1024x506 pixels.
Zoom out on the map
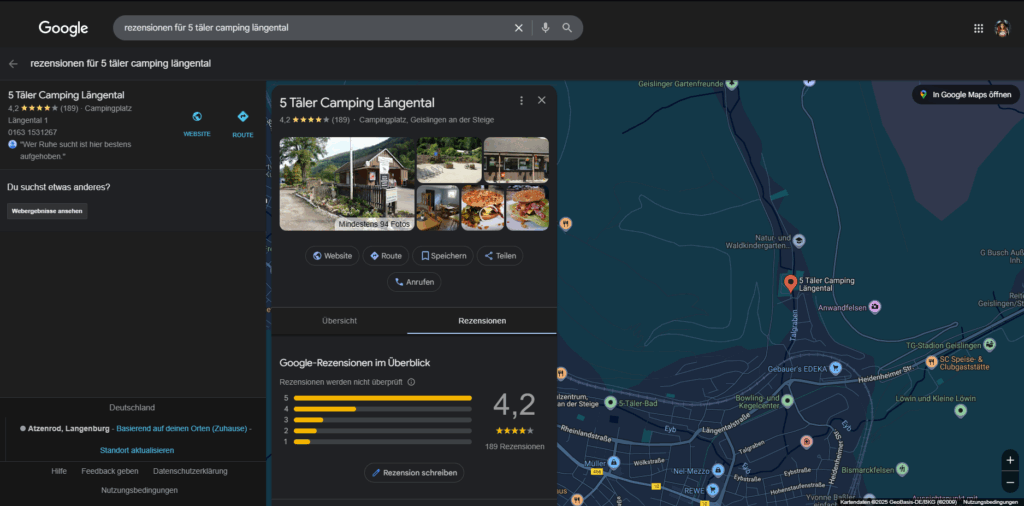pos(1010,482)
